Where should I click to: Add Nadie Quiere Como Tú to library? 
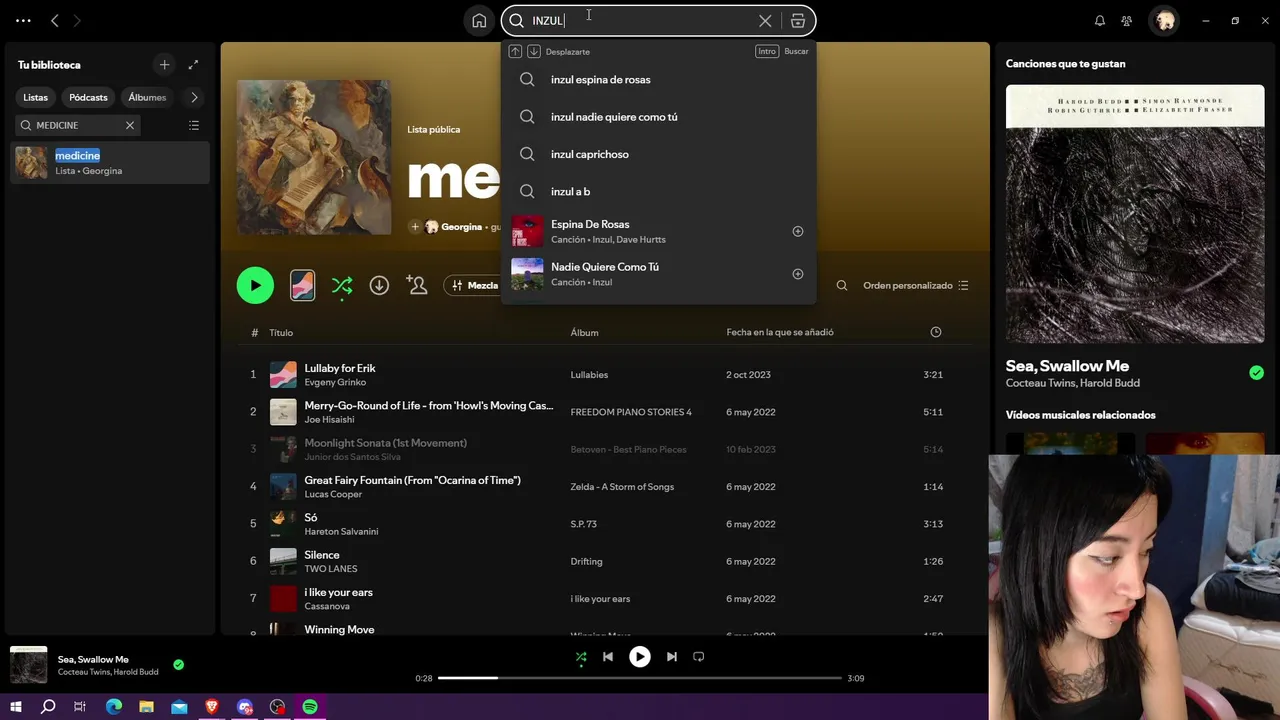point(798,274)
